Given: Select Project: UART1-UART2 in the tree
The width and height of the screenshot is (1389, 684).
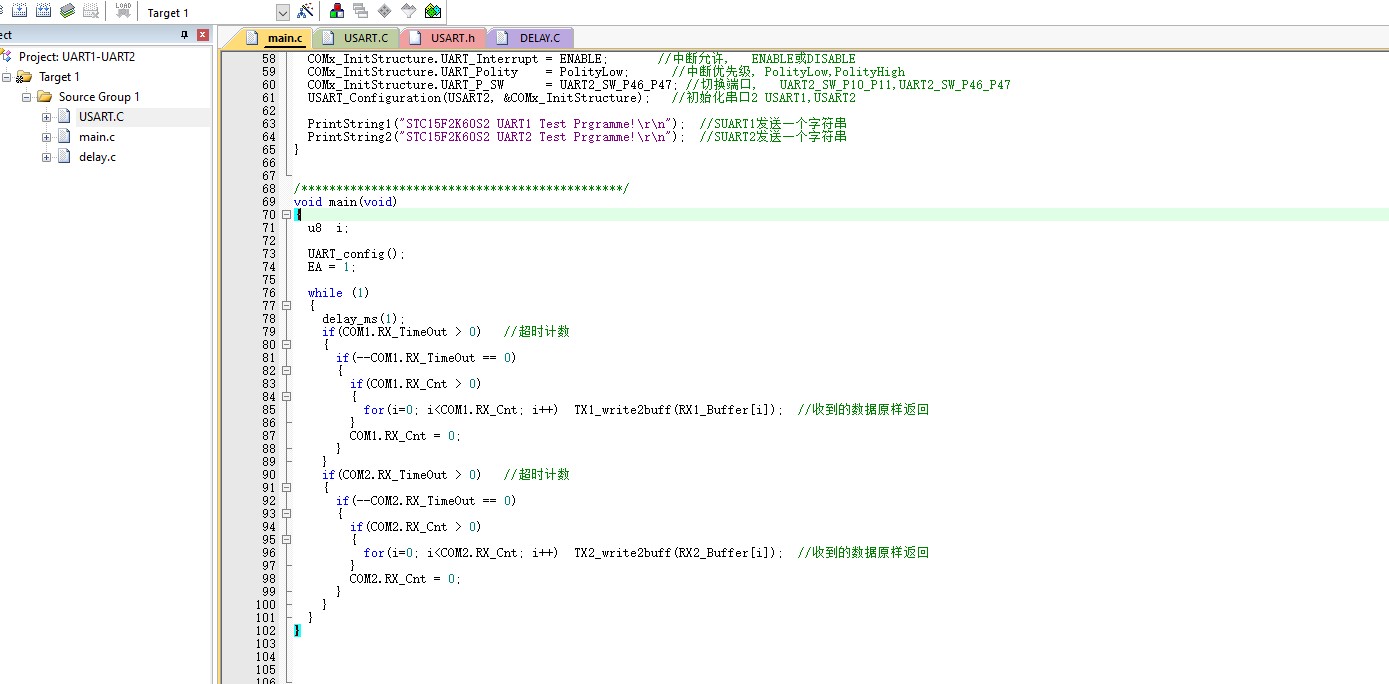Looking at the screenshot, I should pos(77,57).
